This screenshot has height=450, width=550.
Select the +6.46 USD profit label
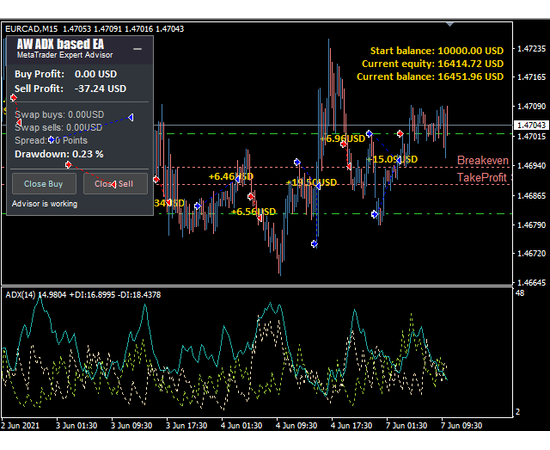tap(231, 176)
